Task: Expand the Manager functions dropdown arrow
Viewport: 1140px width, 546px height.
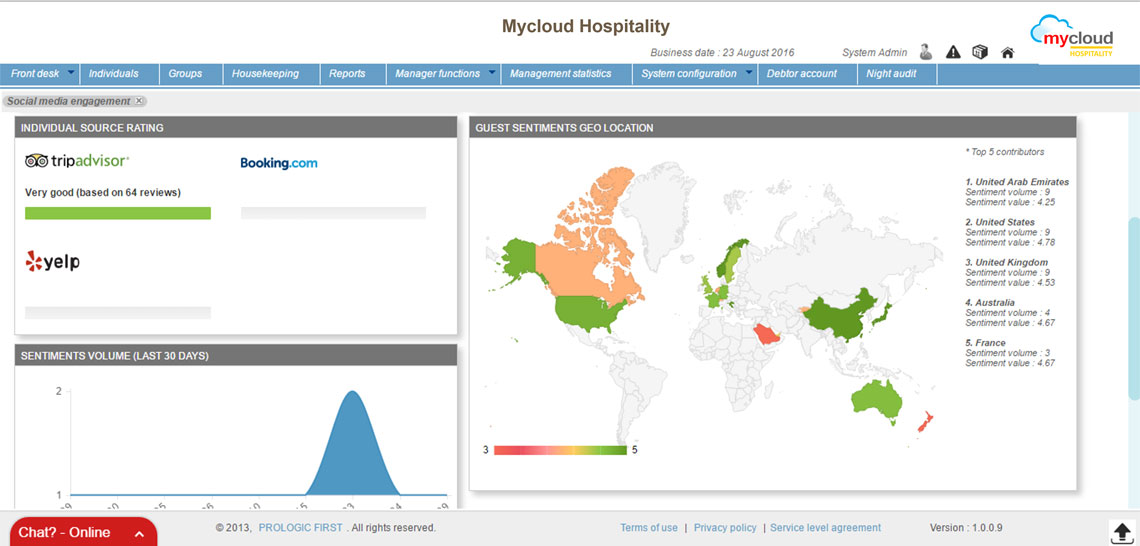Action: pos(491,73)
